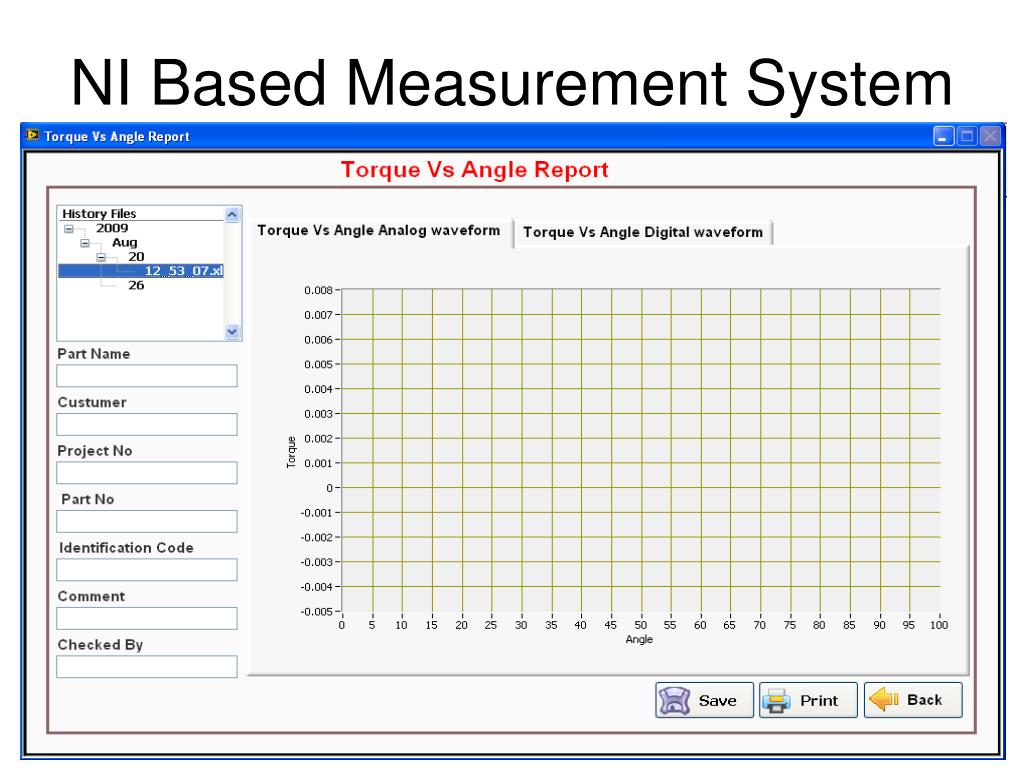
Task: Click the -0.005 minimum Torque axis value
Action: coord(316,612)
